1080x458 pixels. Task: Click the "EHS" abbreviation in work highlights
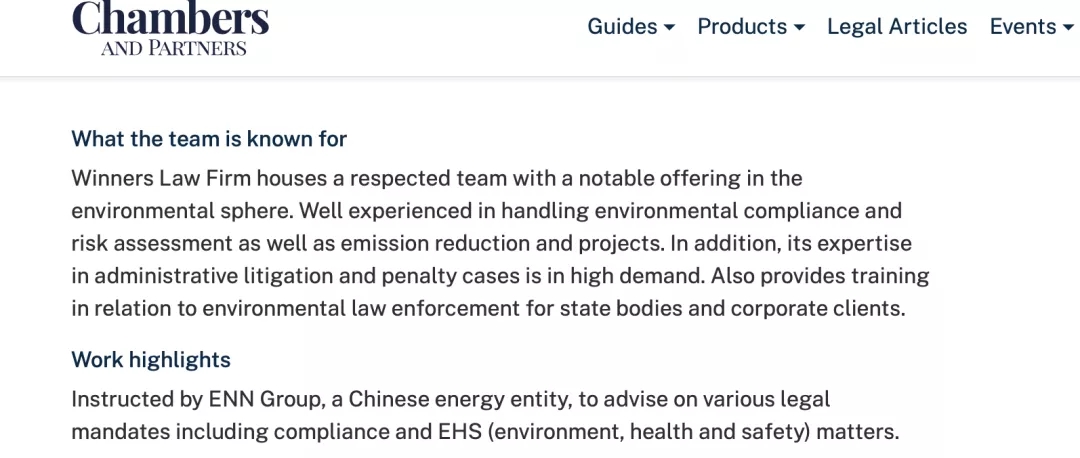457,432
